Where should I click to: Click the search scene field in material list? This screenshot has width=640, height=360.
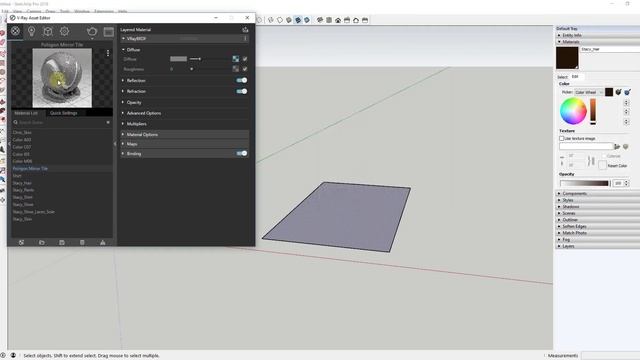(61, 122)
